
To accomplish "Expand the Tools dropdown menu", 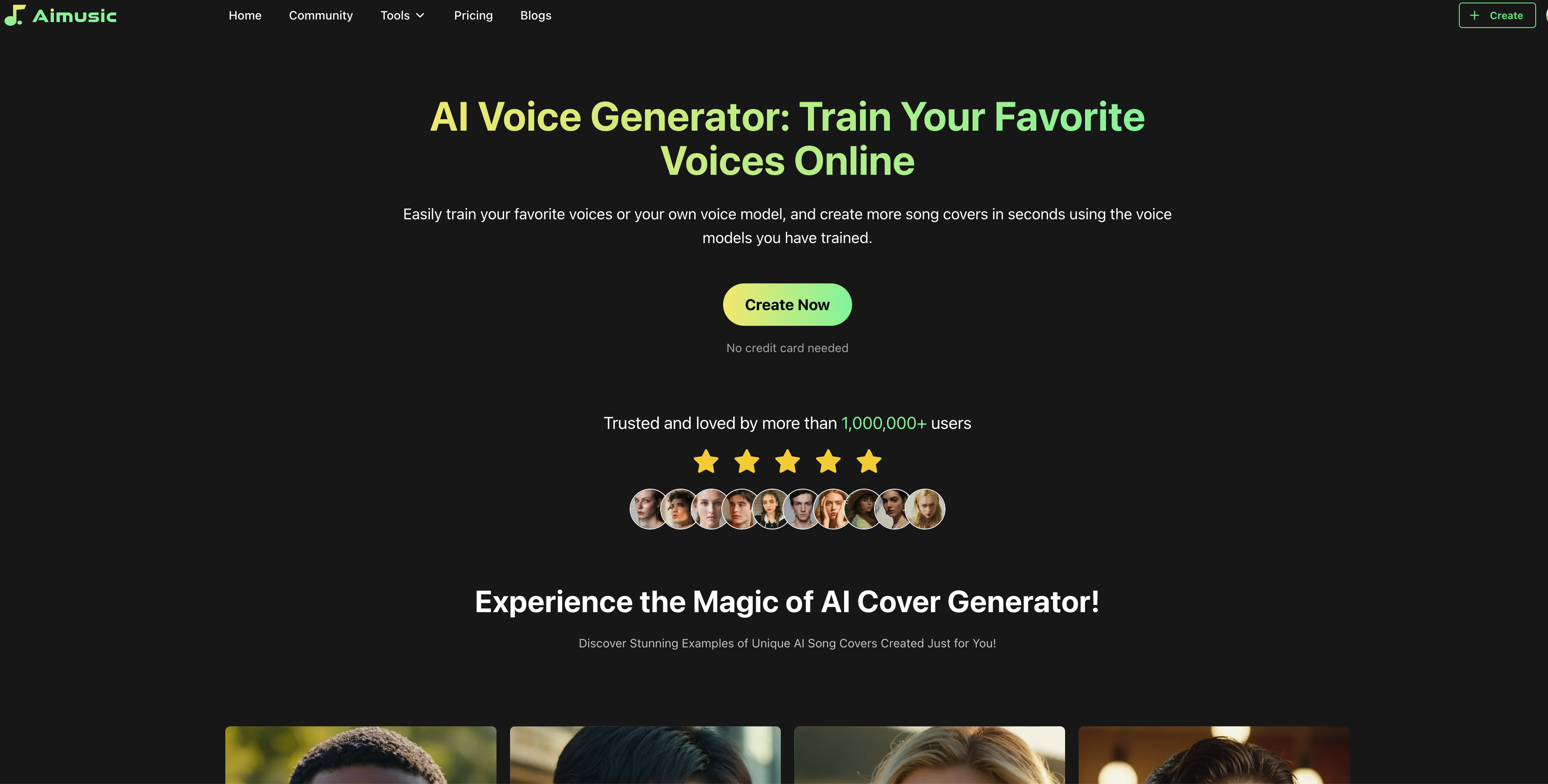I will 401,15.
